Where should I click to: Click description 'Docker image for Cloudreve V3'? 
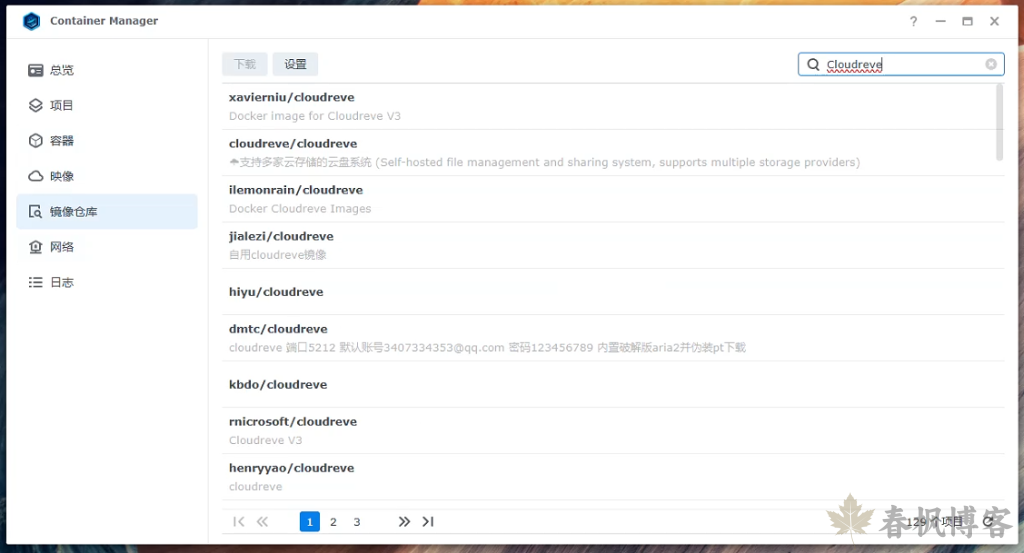click(x=315, y=116)
